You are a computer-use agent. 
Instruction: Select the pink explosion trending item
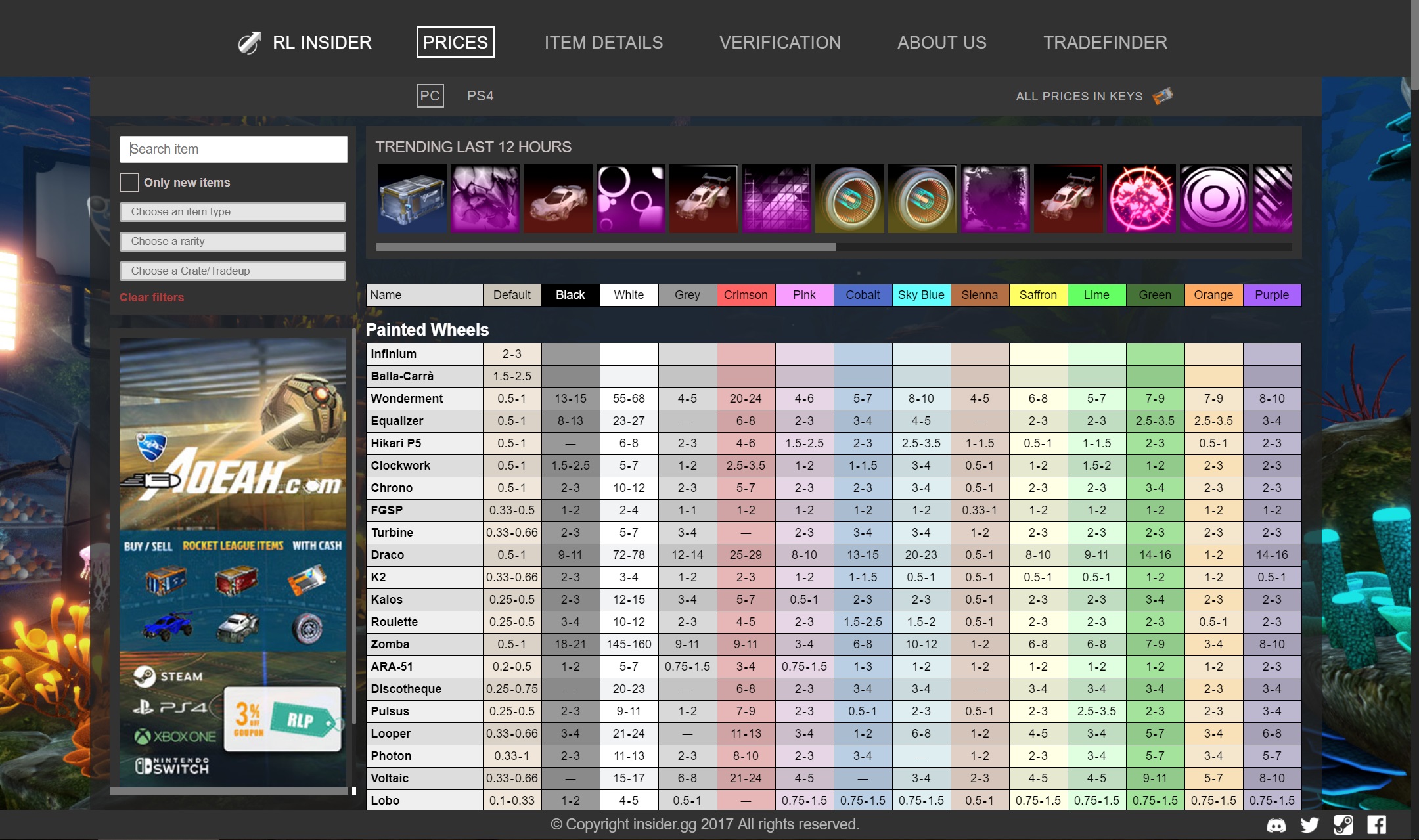click(1141, 198)
